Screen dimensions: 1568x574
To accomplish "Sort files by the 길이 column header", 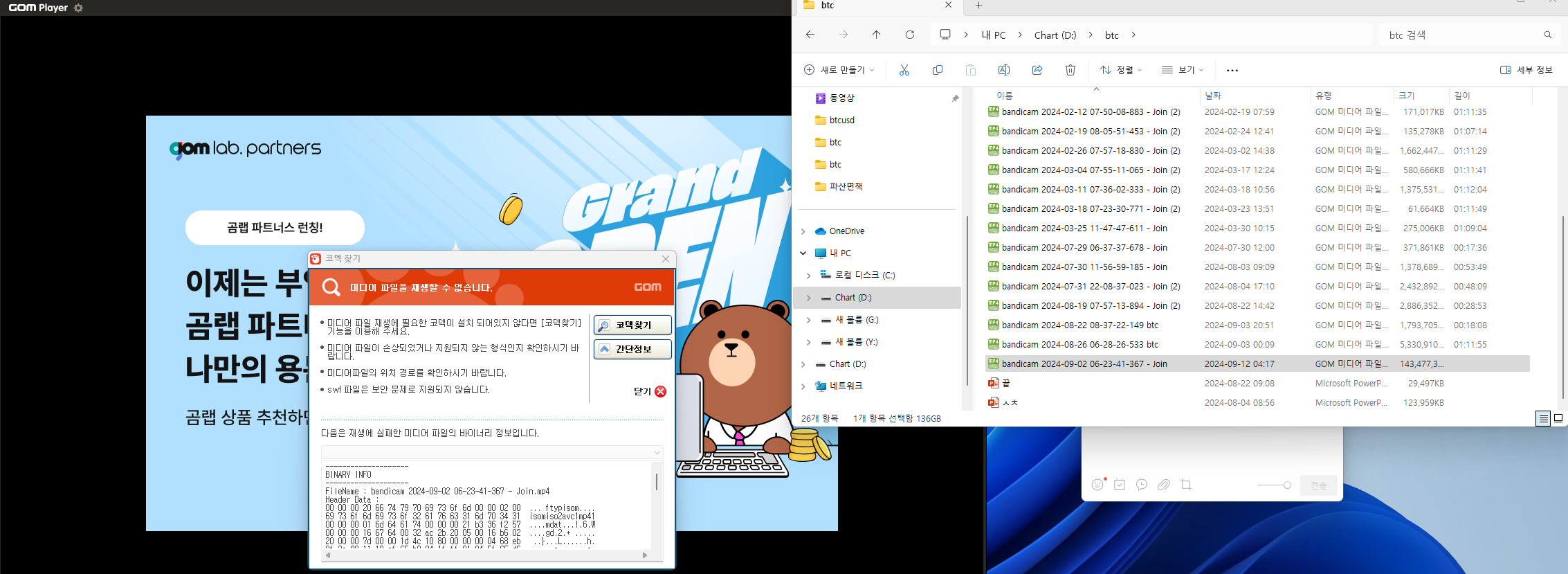I will point(1462,96).
